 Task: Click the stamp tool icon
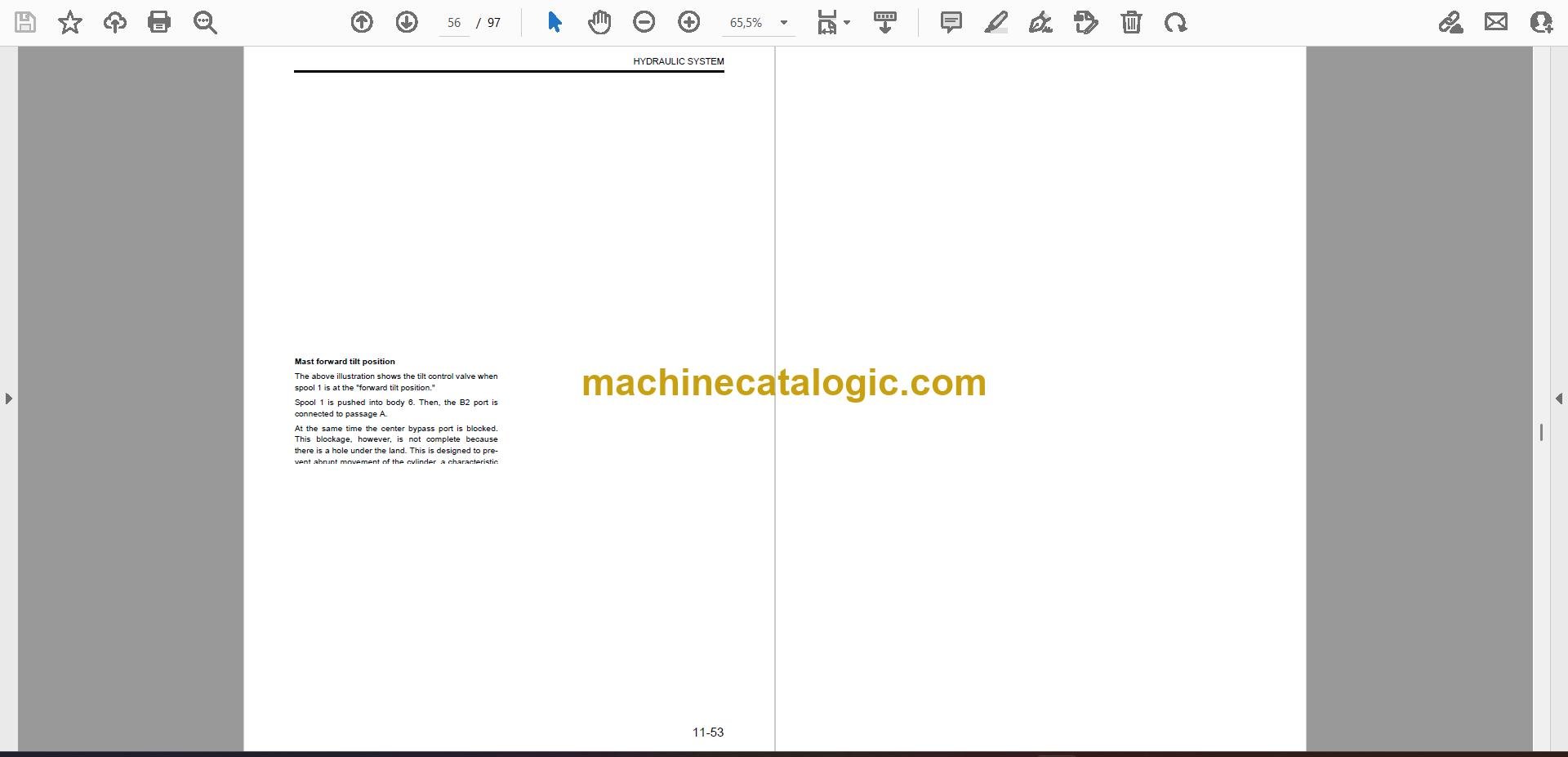click(x=1086, y=22)
